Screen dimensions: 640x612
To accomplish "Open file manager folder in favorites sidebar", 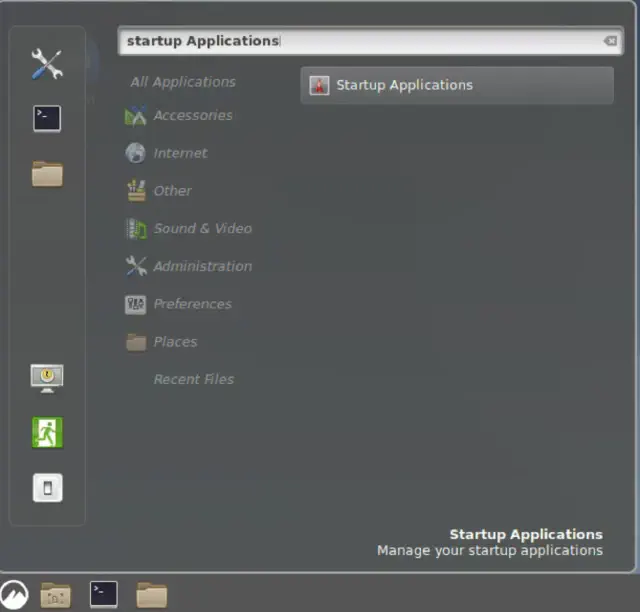I will (47, 174).
